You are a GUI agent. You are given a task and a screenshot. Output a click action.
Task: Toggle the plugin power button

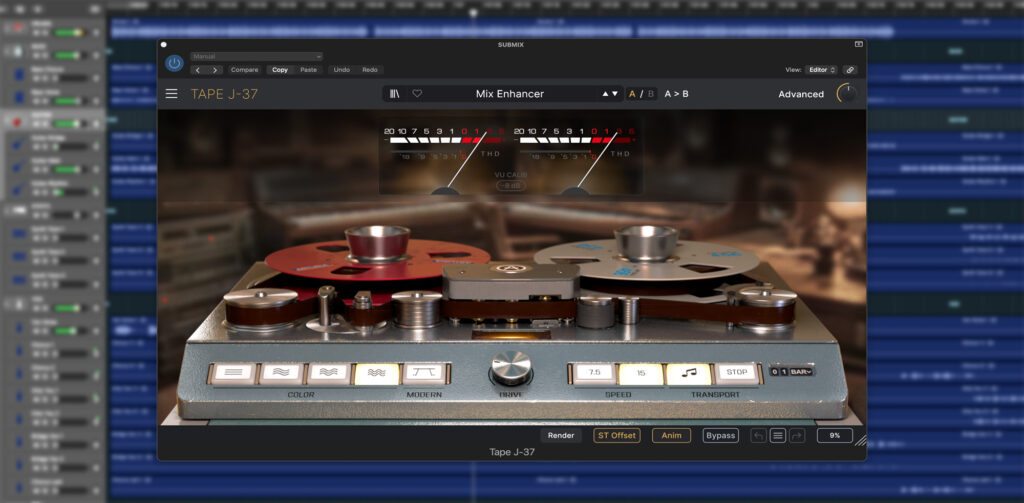tap(174, 63)
